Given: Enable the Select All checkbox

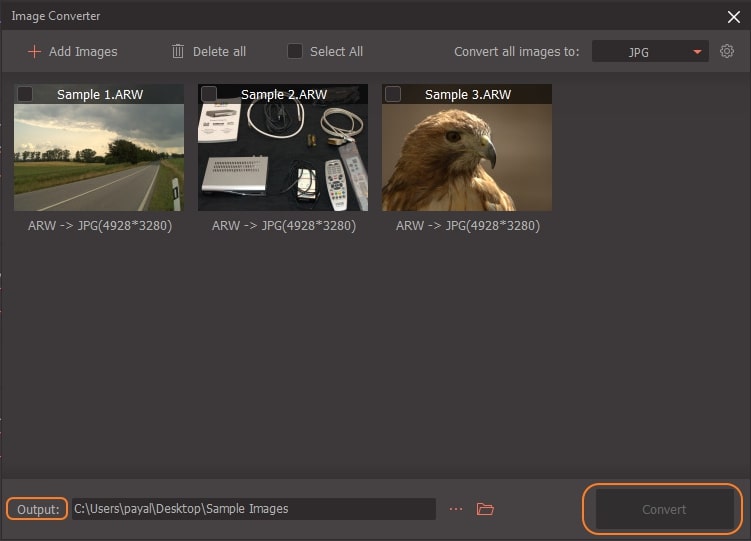Looking at the screenshot, I should 295,51.
